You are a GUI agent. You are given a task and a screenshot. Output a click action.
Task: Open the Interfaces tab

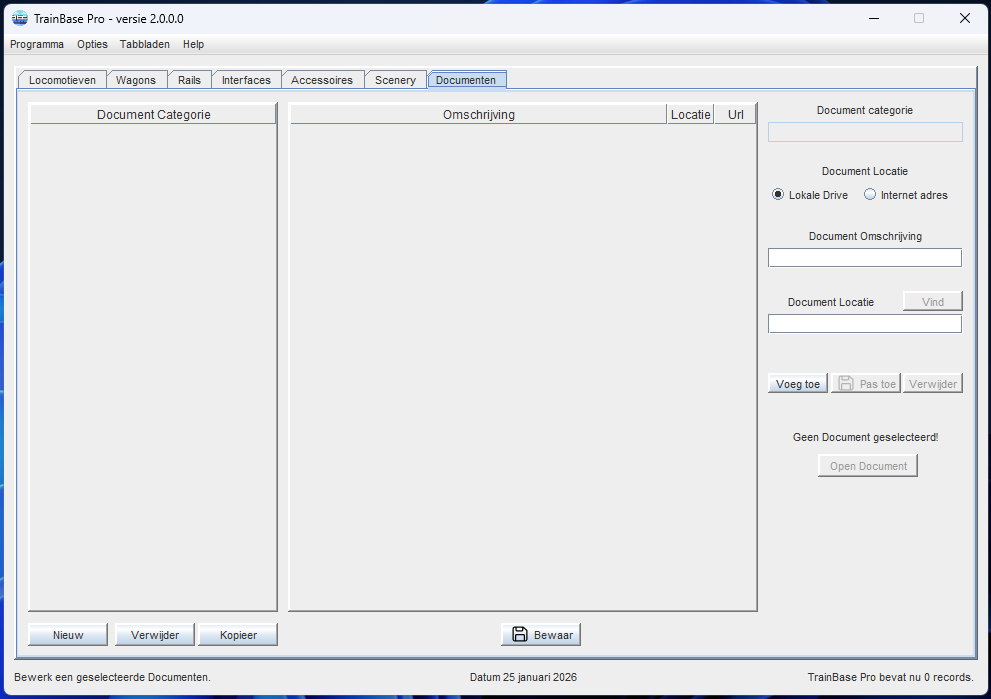tap(246, 80)
